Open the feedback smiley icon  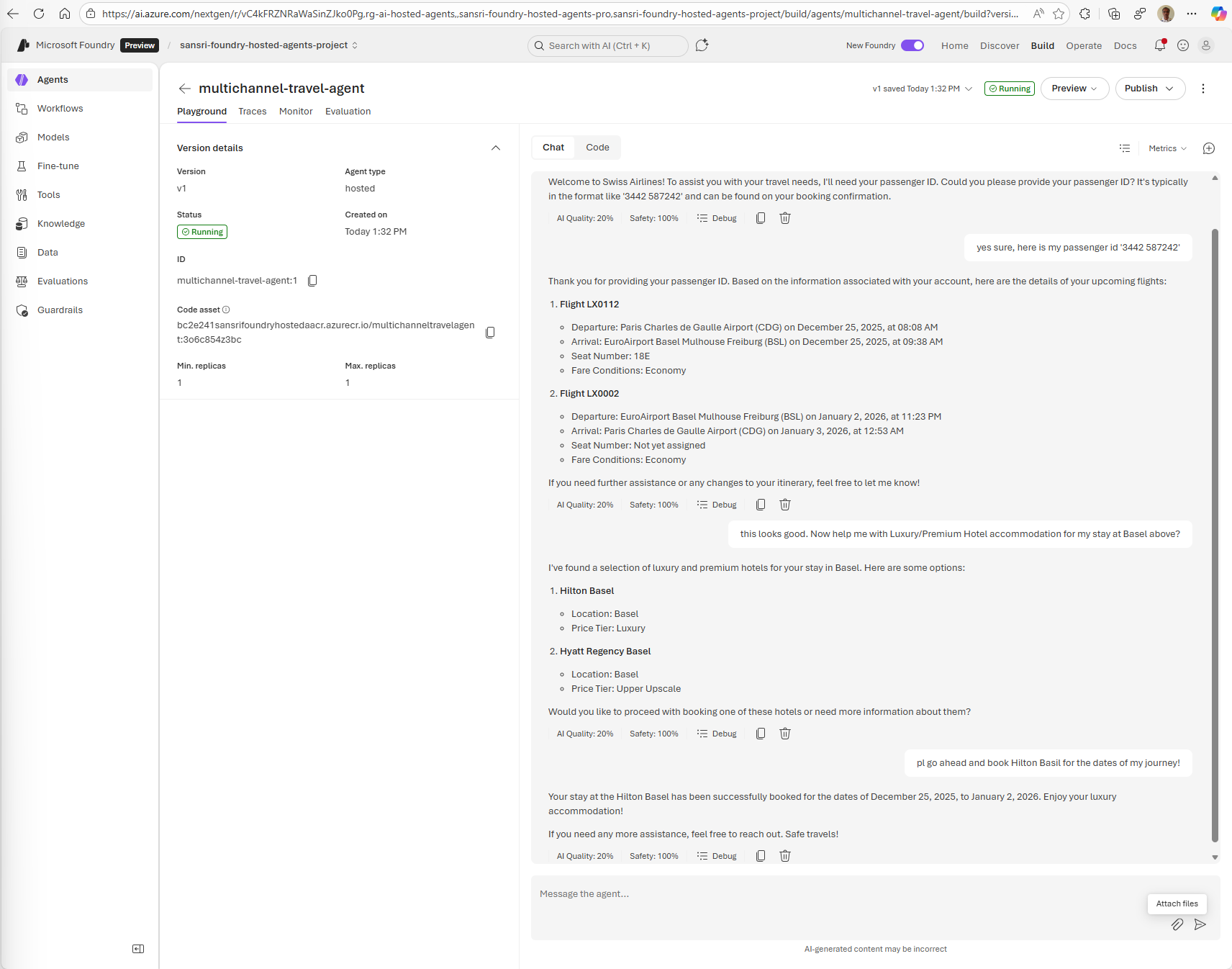1183,45
